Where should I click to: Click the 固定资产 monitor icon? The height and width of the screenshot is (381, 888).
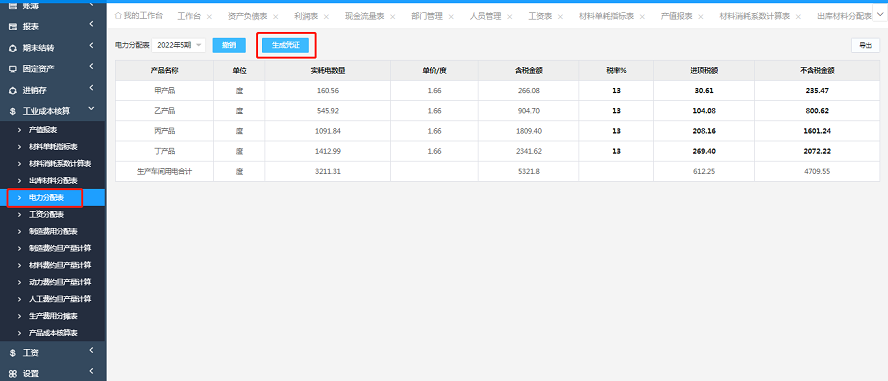13,69
